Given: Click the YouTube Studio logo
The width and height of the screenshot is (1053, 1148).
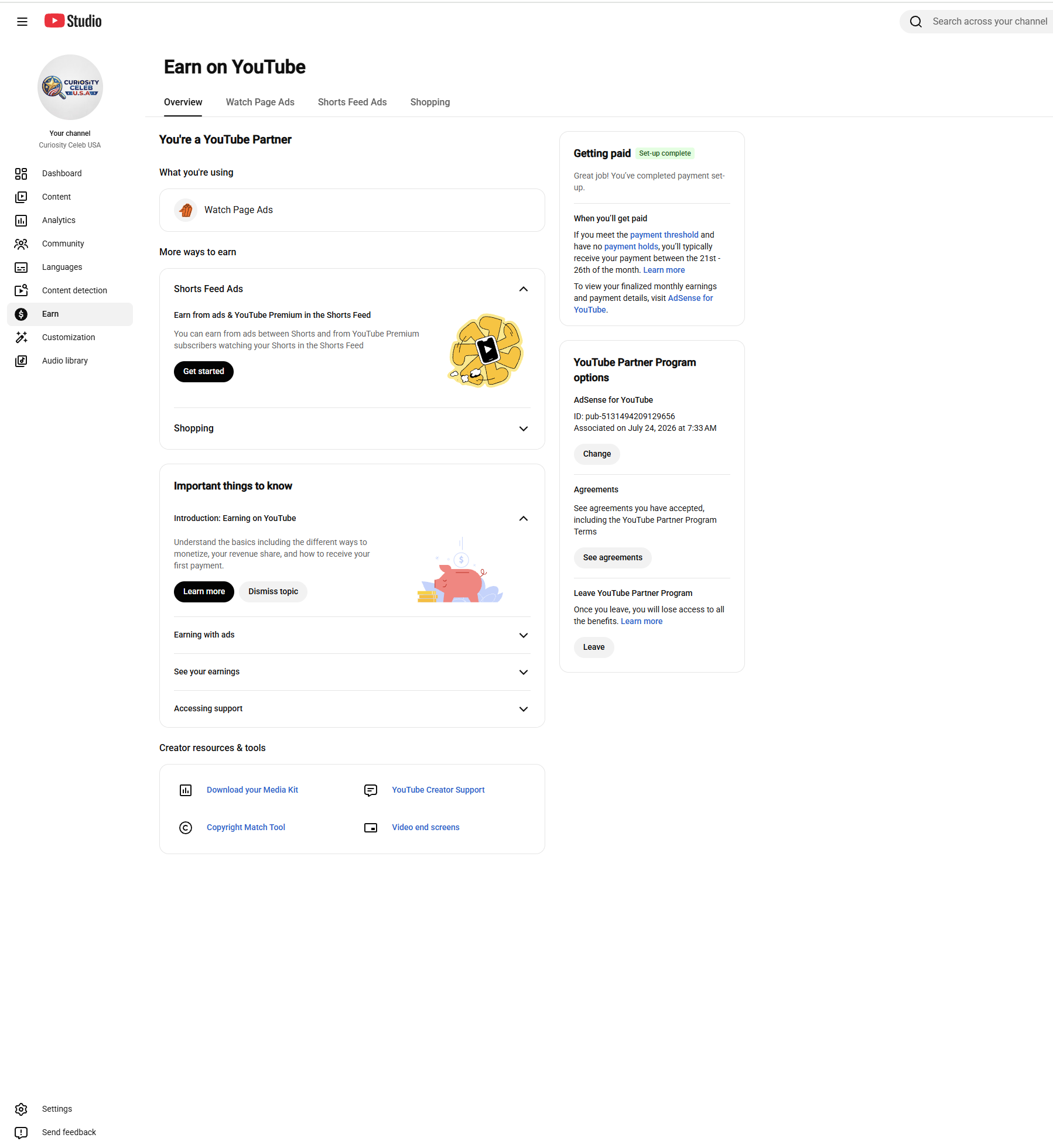Looking at the screenshot, I should [x=73, y=21].
